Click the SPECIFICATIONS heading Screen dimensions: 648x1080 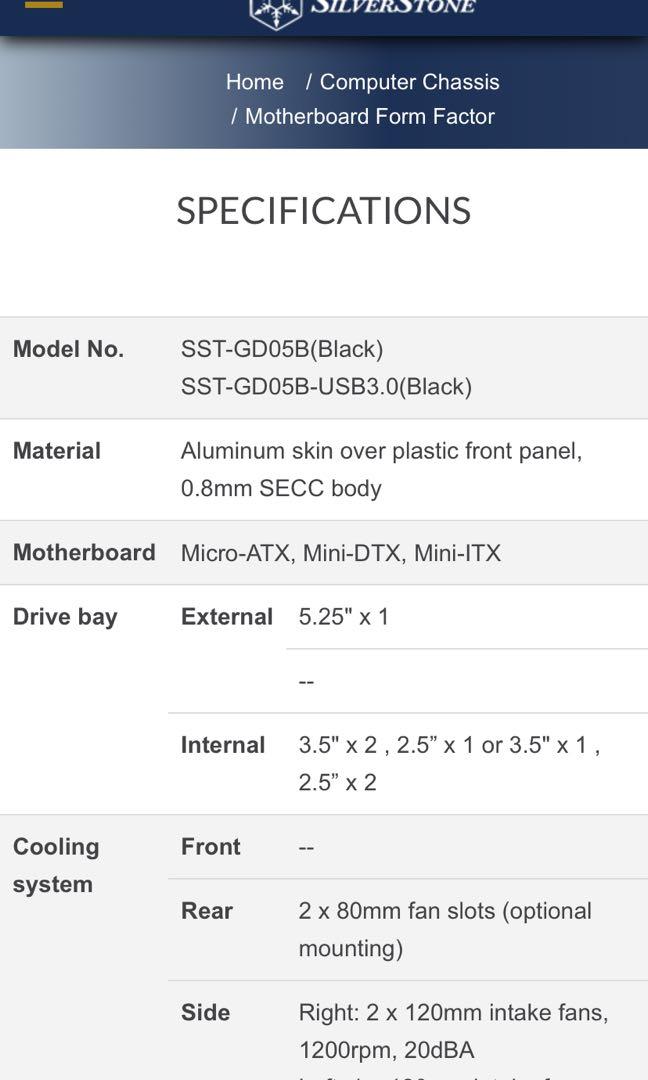point(323,211)
